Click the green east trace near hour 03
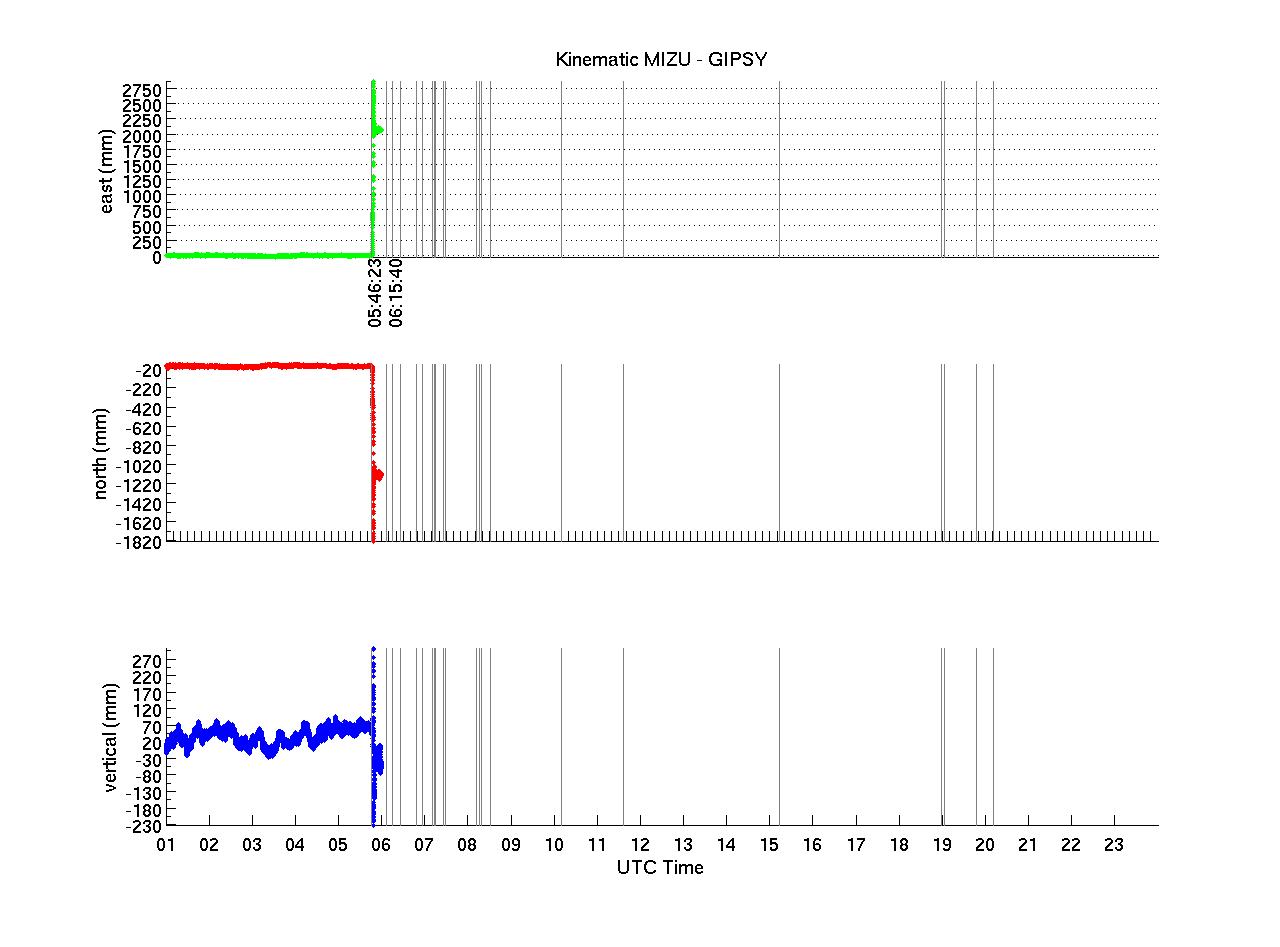The width and height of the screenshot is (1280, 947). [252, 256]
